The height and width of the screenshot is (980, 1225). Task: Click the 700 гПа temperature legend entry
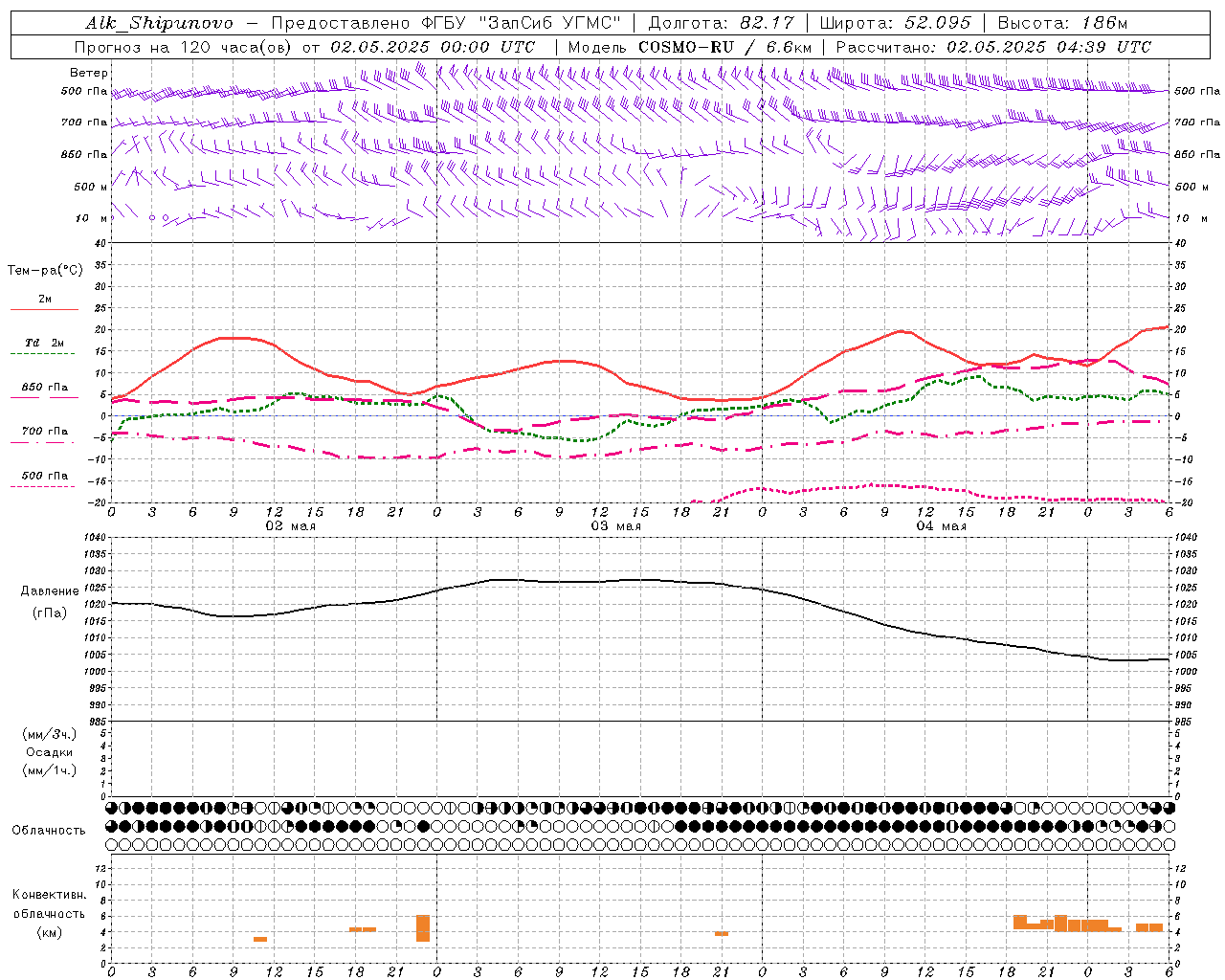pyautogui.click(x=45, y=431)
